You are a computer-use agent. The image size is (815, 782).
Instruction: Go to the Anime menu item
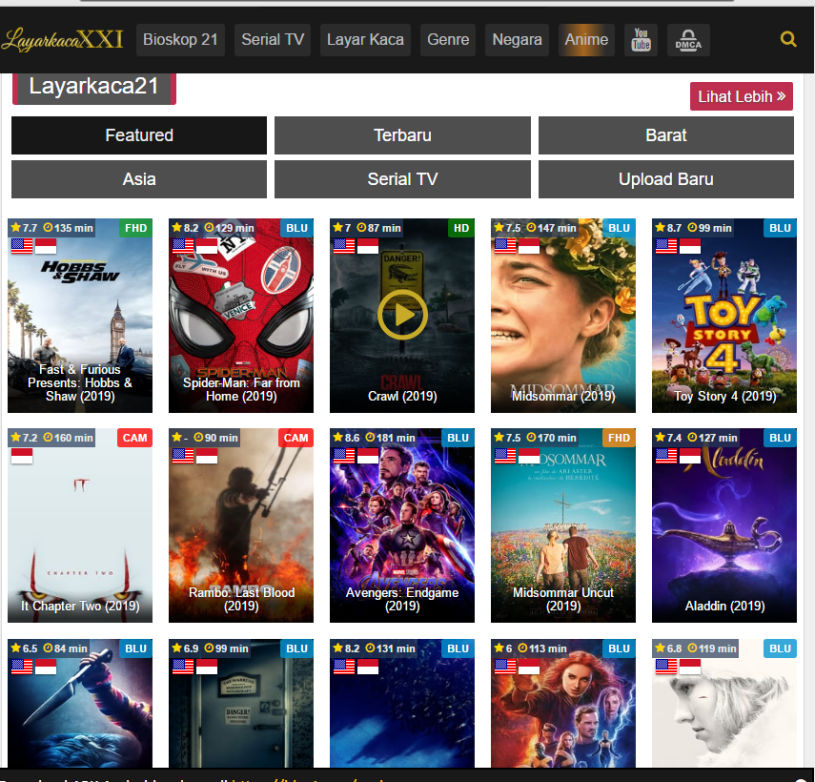pos(586,40)
